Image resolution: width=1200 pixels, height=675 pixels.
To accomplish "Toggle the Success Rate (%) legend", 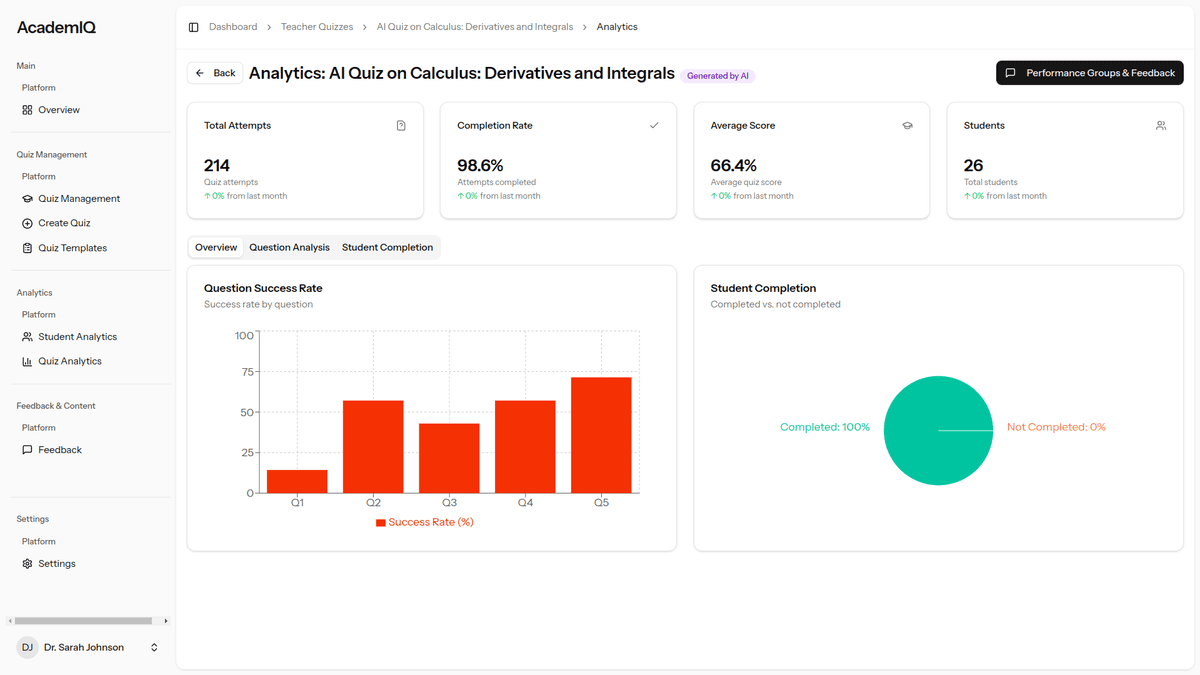I will point(425,522).
